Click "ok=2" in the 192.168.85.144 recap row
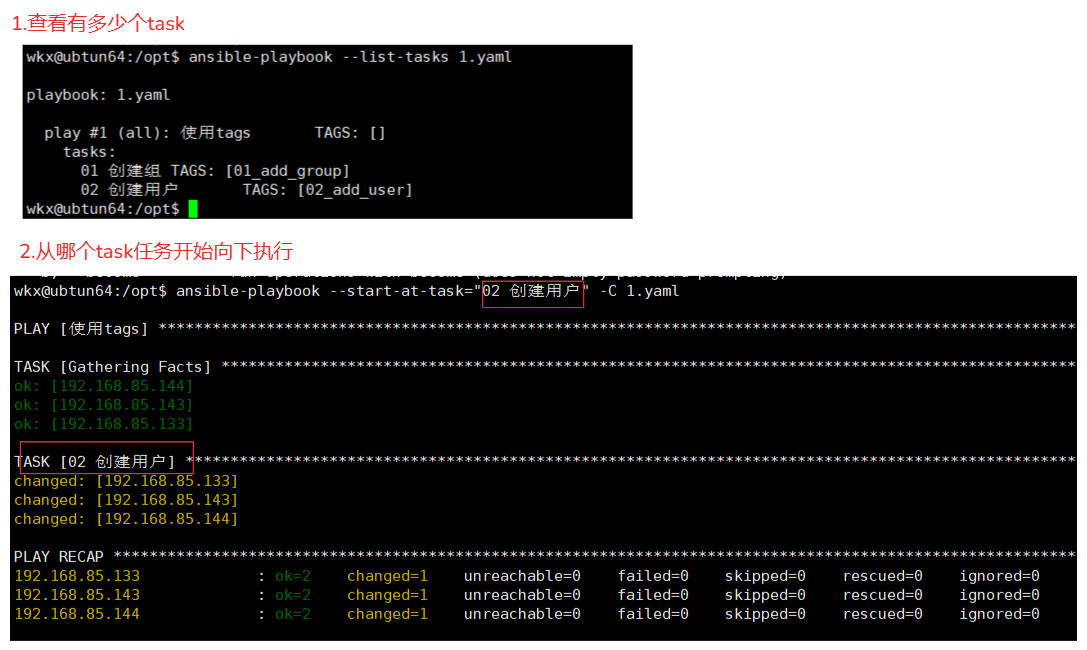 293,614
